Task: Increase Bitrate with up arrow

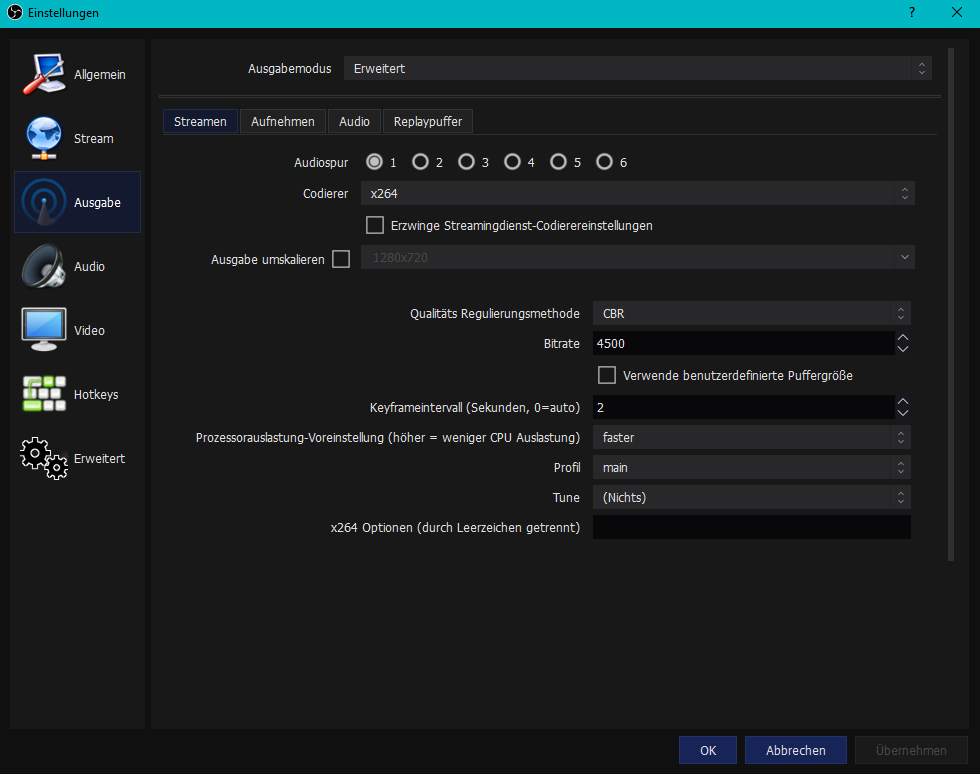Action: click(x=902, y=338)
